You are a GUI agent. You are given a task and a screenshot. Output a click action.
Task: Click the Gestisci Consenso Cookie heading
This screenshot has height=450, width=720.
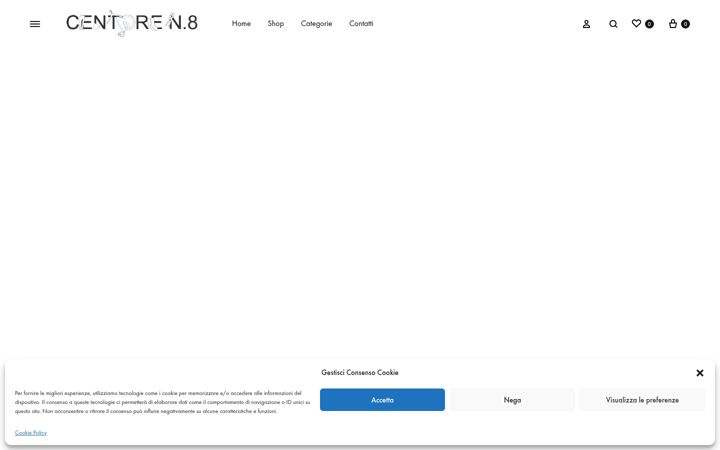(360, 372)
